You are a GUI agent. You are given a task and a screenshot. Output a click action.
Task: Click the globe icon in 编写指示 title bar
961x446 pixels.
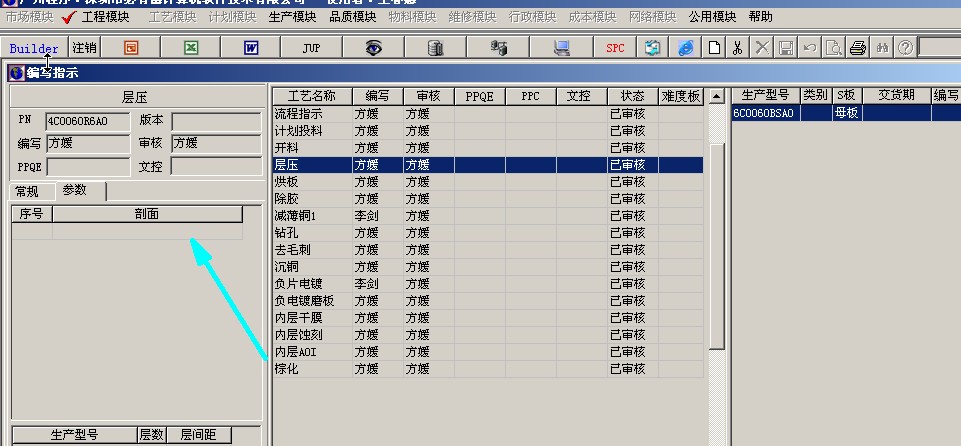coord(17,73)
